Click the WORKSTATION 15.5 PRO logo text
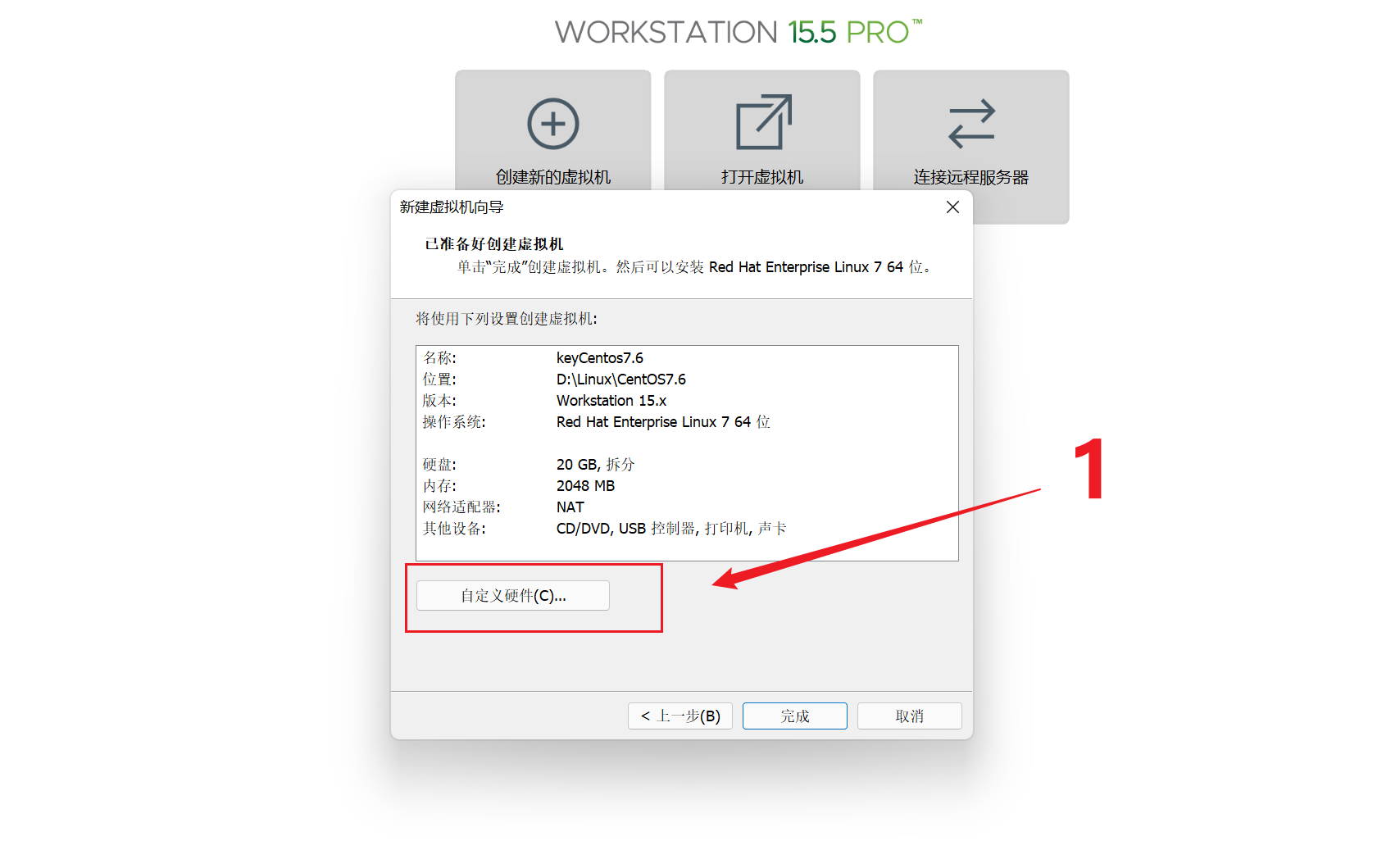1400x859 pixels. (x=739, y=32)
